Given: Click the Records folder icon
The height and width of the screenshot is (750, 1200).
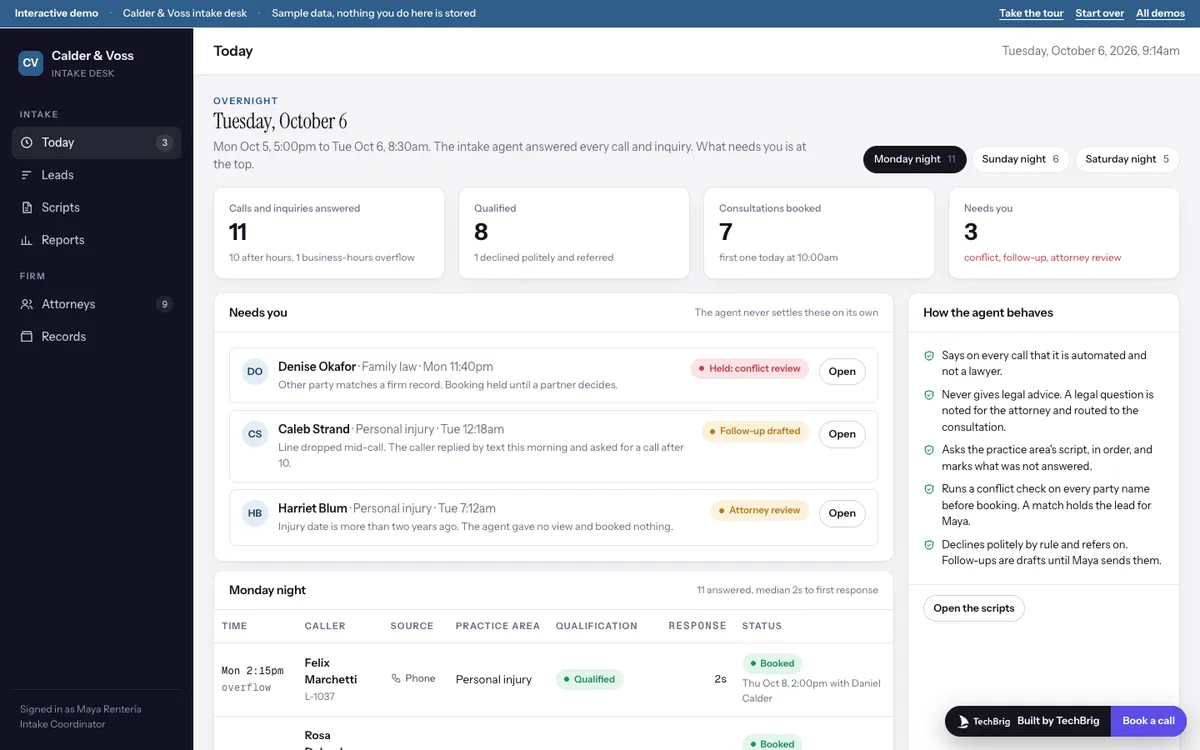Looking at the screenshot, I should click(x=27, y=337).
